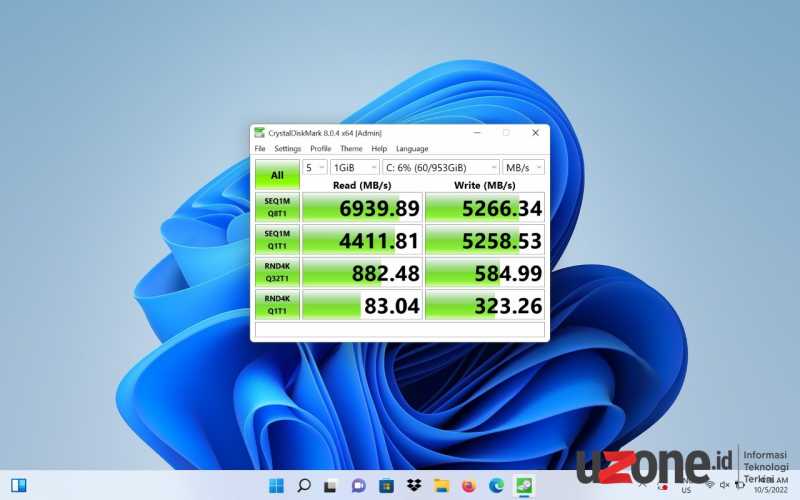Start the RND4K Q32T1 test
Viewport: 800px width, 500px height.
(x=277, y=272)
